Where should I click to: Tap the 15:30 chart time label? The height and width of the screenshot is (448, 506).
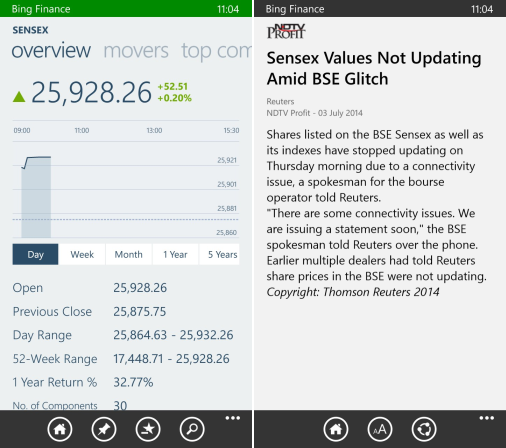[231, 130]
